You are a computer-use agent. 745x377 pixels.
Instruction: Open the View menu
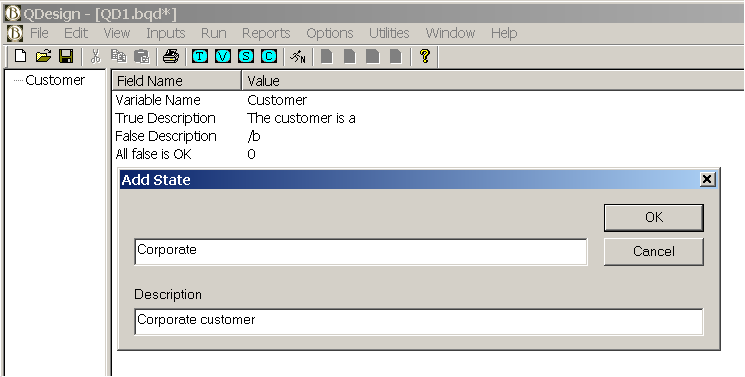[116, 33]
